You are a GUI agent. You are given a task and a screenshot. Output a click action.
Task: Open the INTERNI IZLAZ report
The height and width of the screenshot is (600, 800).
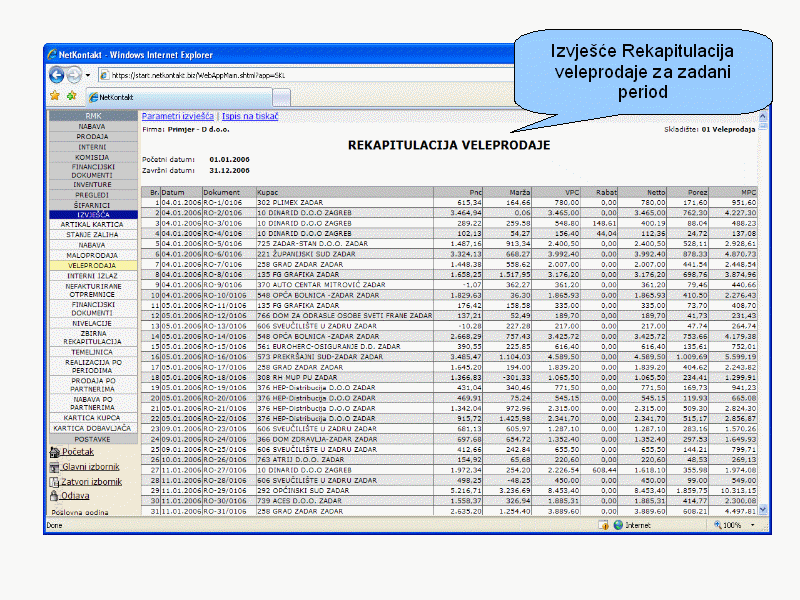(92, 276)
